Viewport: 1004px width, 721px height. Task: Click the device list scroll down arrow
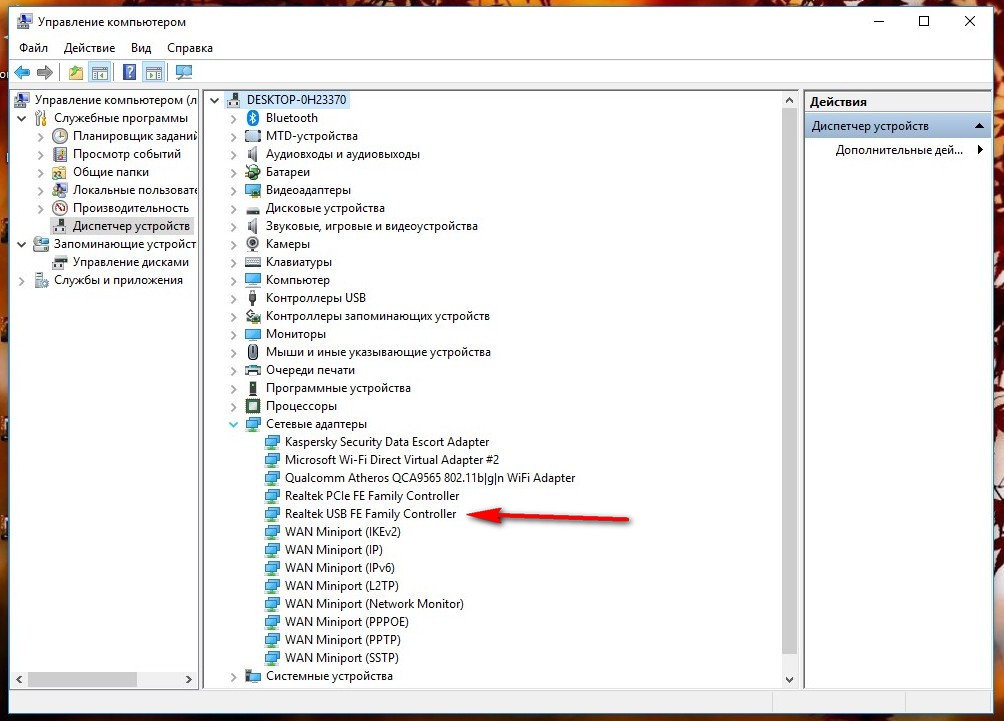(x=789, y=680)
